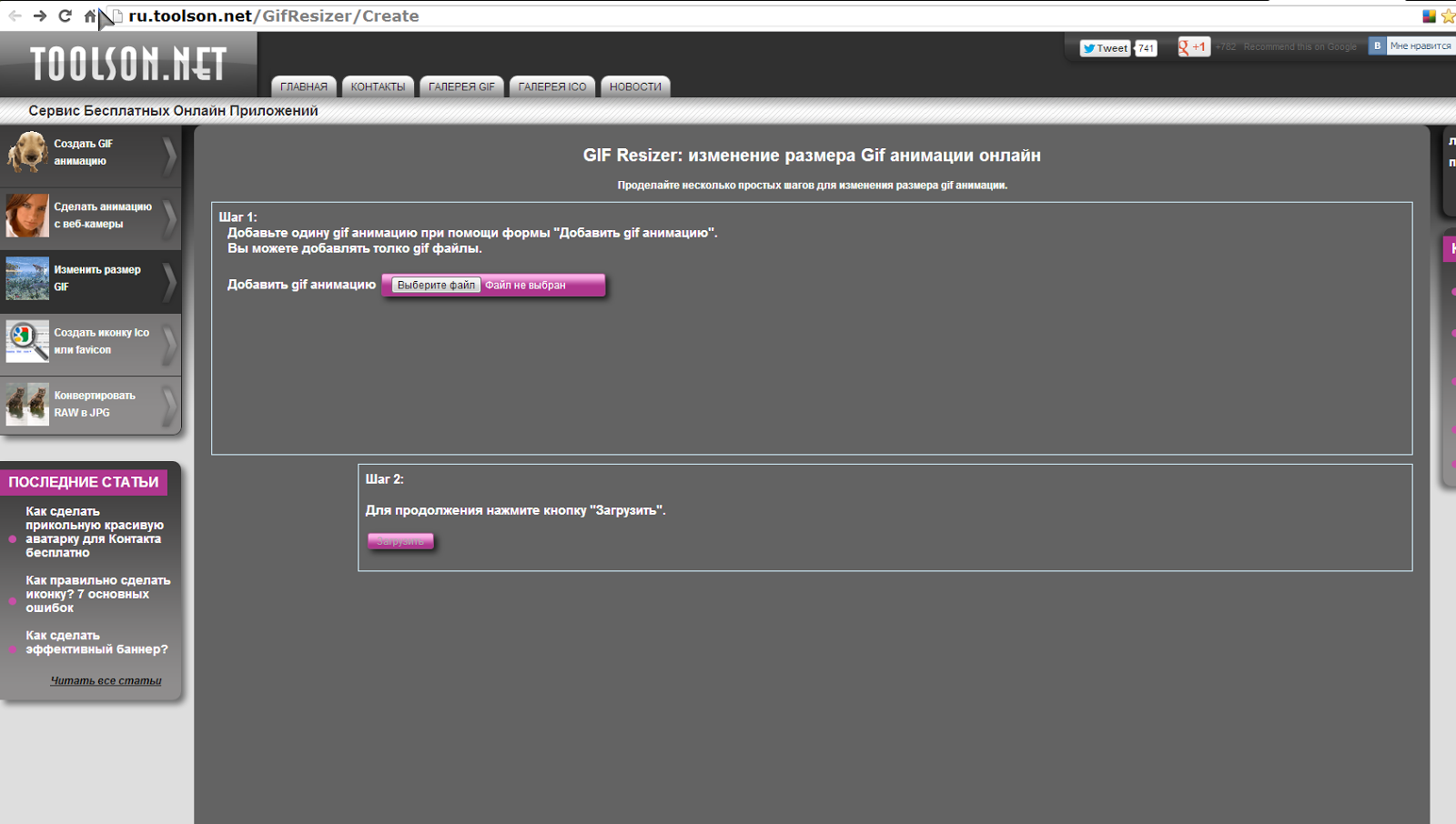The image size is (1456, 824).
Task: Click the 'GIF Resizer' page heading
Action: [x=812, y=156]
